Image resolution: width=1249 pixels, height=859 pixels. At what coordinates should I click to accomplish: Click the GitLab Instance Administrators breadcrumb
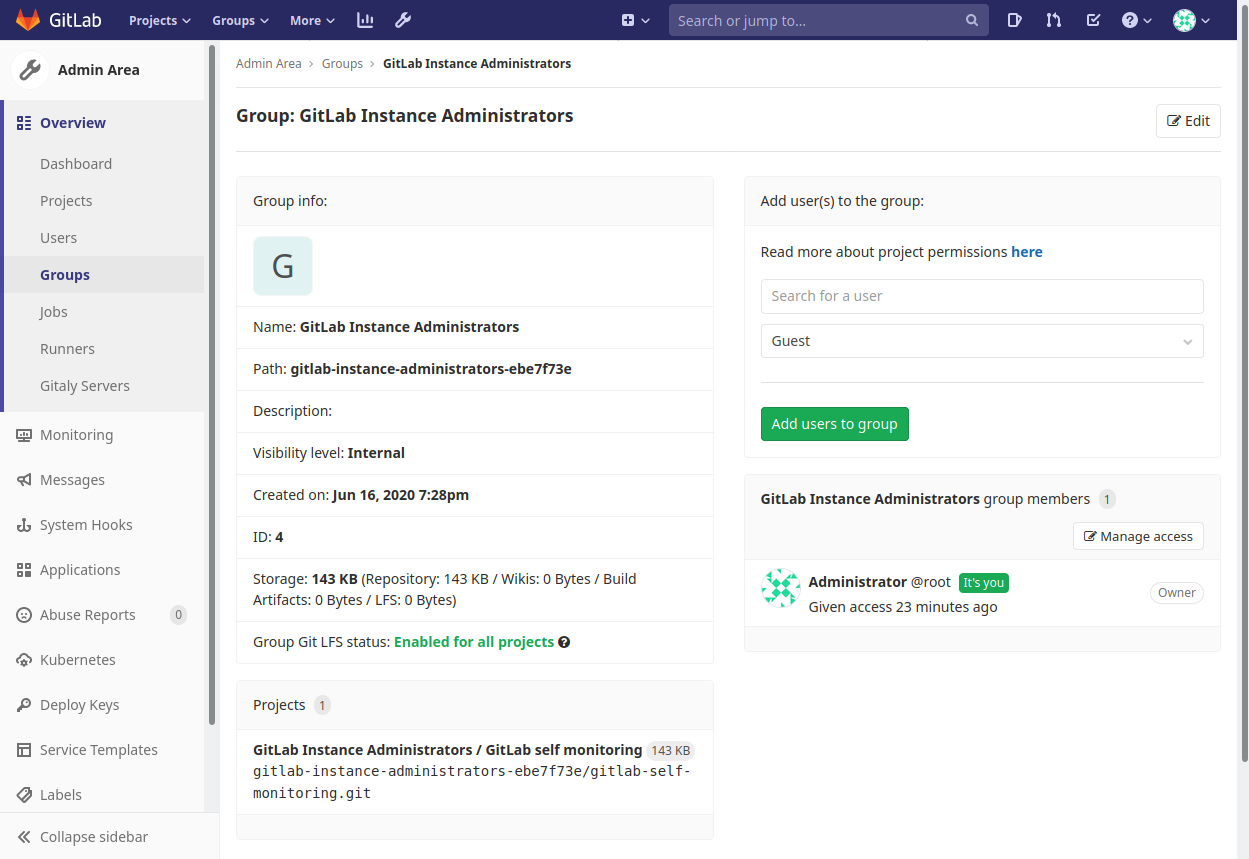pyautogui.click(x=477, y=63)
